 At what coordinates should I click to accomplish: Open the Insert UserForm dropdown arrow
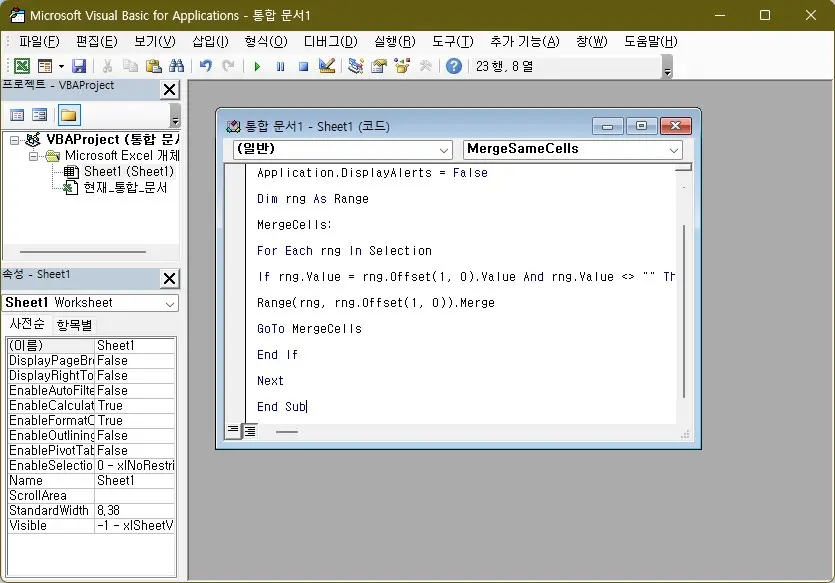point(61,67)
